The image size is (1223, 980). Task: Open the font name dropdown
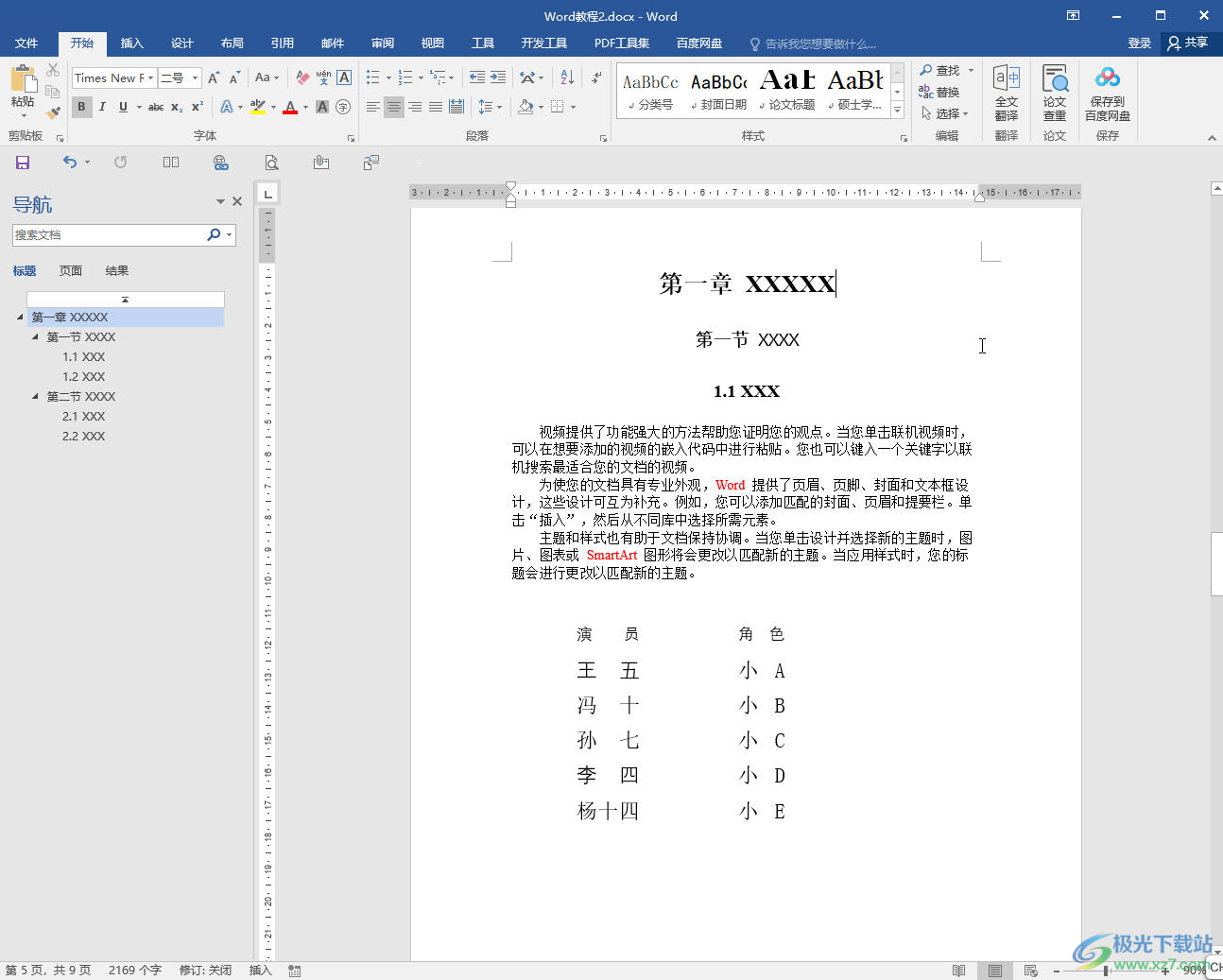151,77
